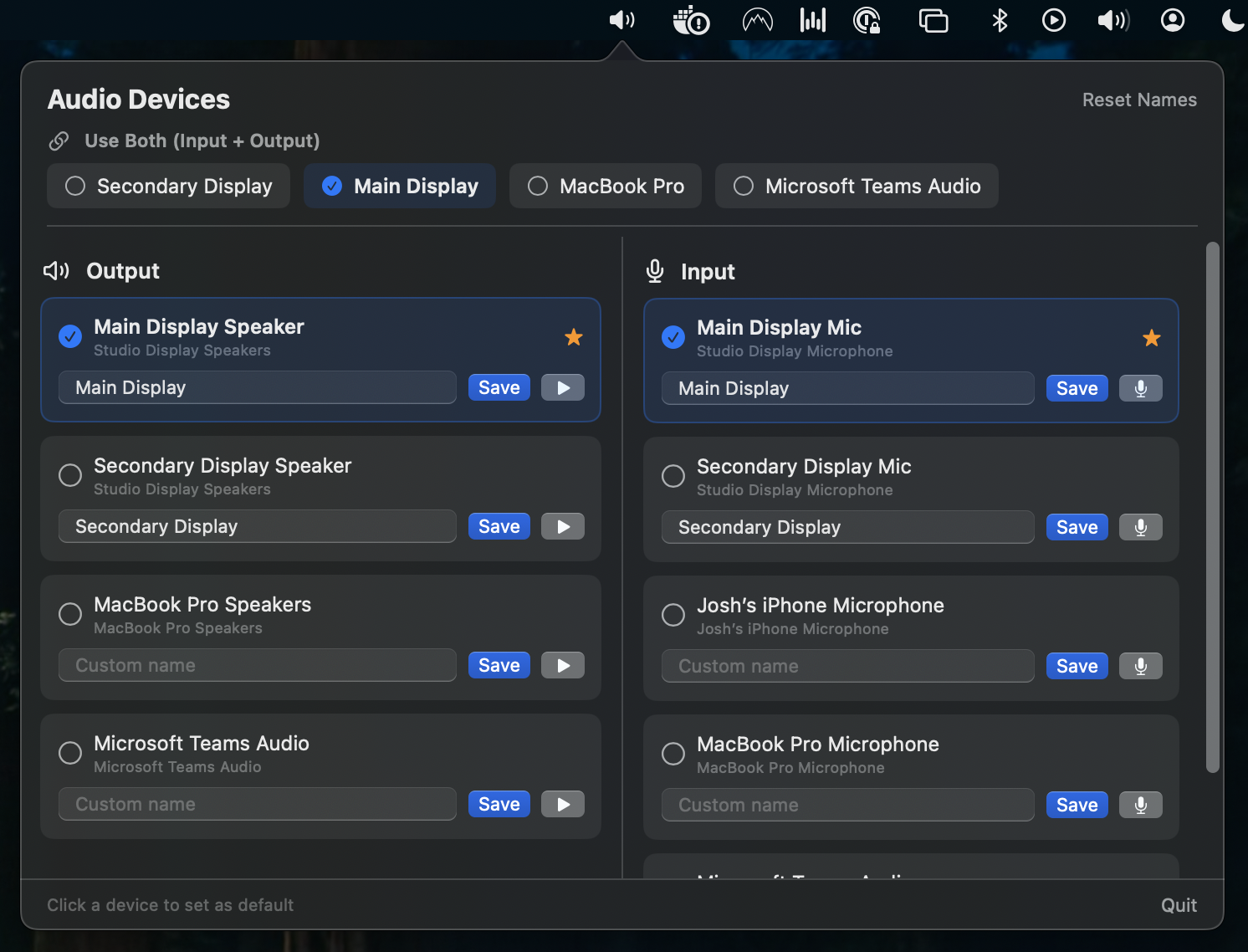The width and height of the screenshot is (1248, 952).
Task: Play a test sound on Microsoft Teams Audio
Action: 562,804
